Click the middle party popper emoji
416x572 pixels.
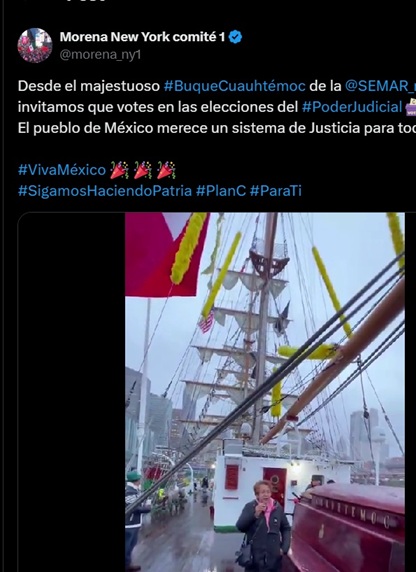point(143,170)
